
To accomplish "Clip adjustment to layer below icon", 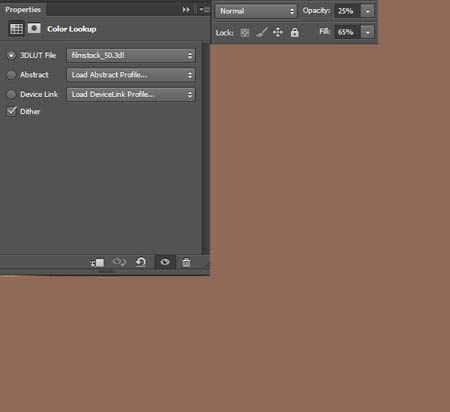I will (97, 263).
